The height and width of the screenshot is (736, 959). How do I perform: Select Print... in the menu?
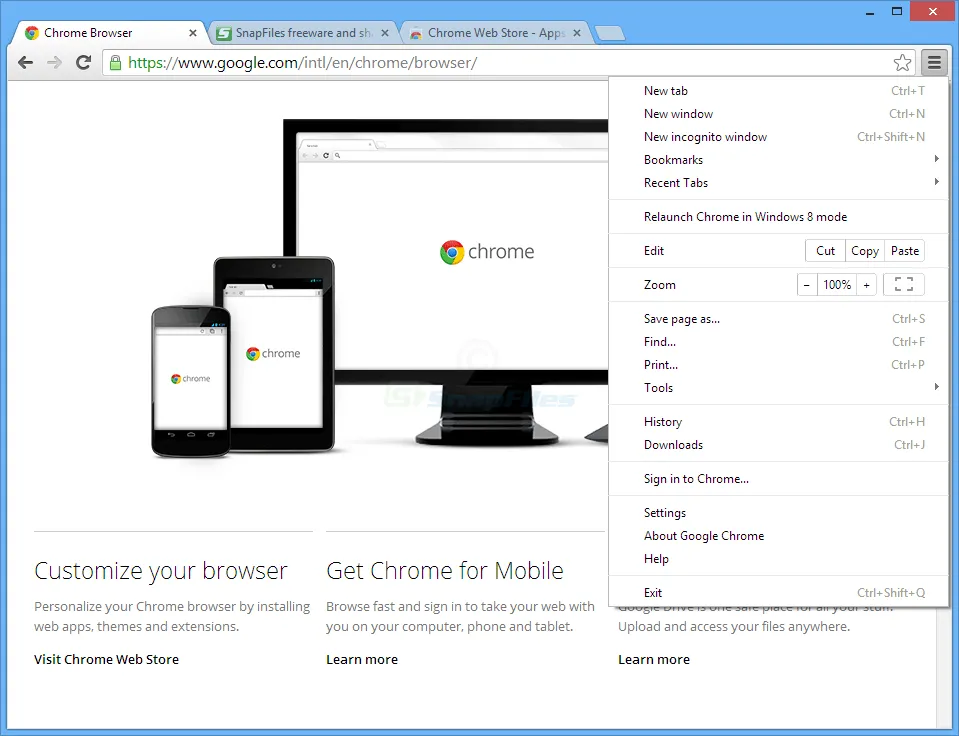point(779,365)
